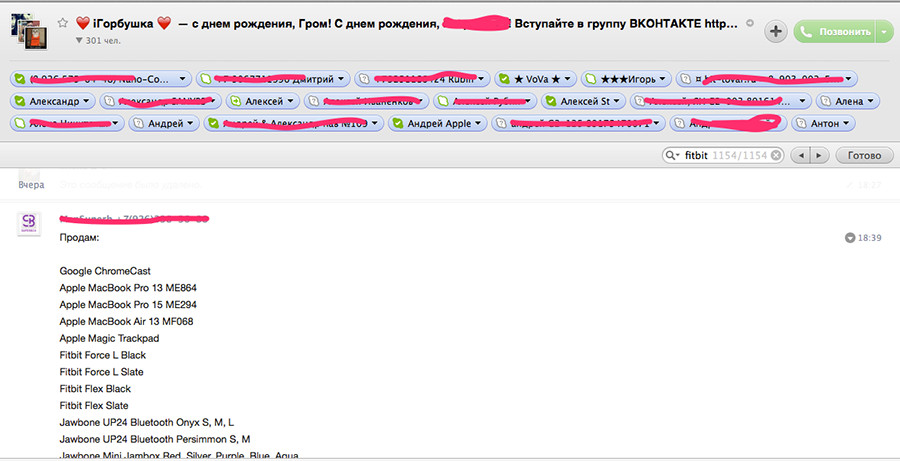Clear the fitbit search with the x icon
This screenshot has height=461, width=900.
pyautogui.click(x=775, y=156)
